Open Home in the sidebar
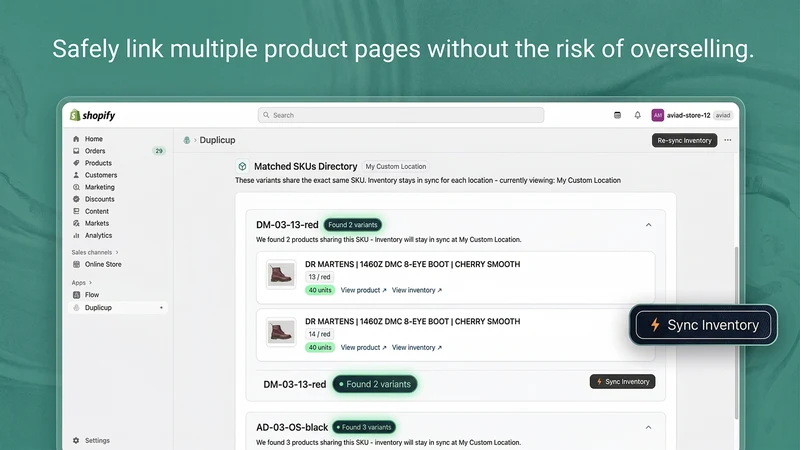 93,139
